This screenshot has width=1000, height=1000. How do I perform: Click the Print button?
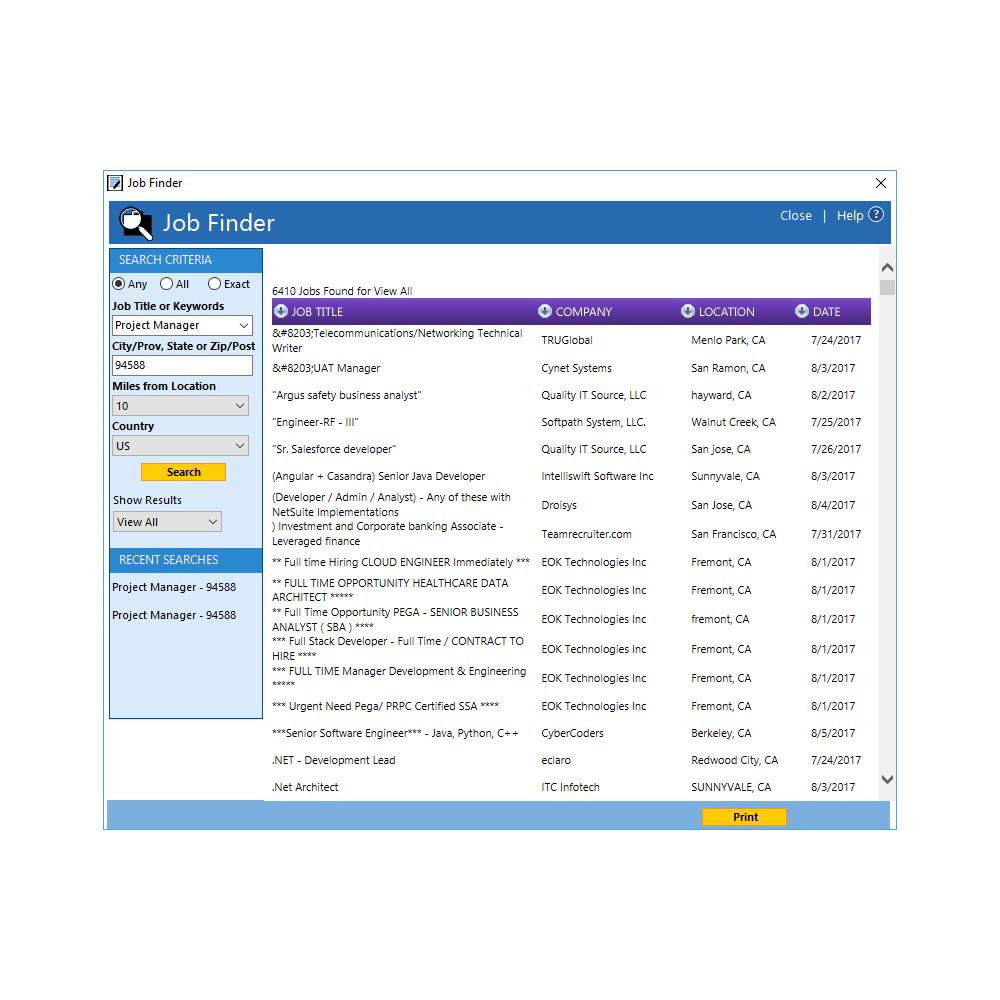[744, 816]
